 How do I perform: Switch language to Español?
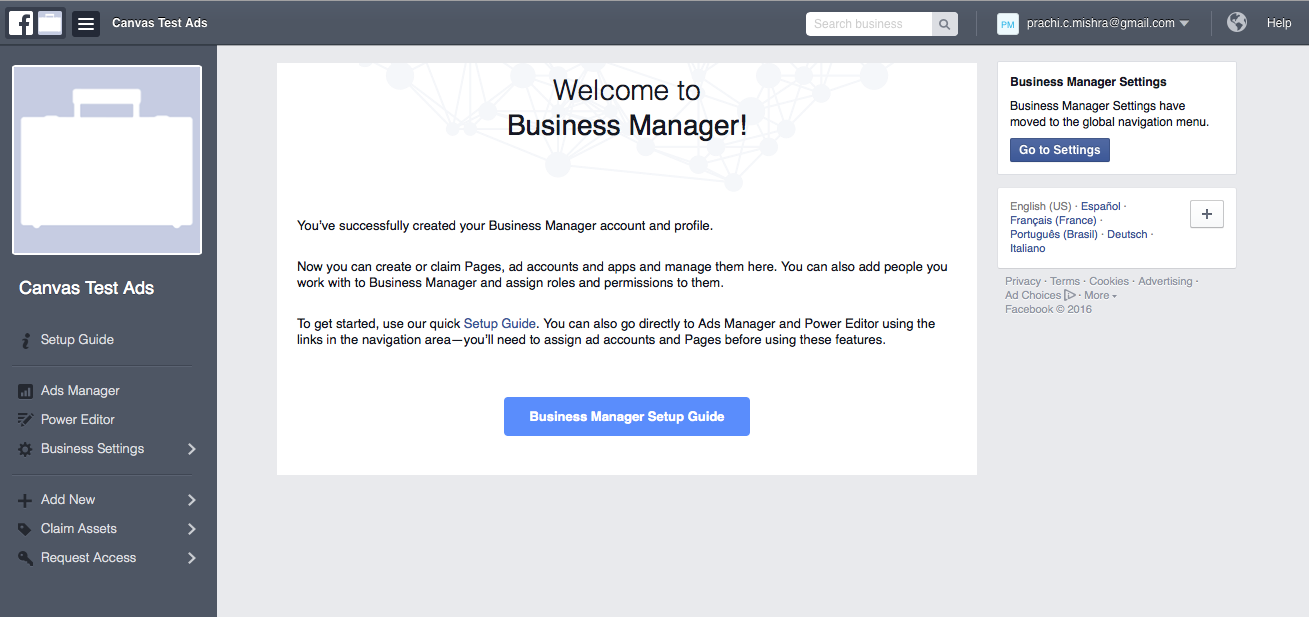pos(1101,206)
